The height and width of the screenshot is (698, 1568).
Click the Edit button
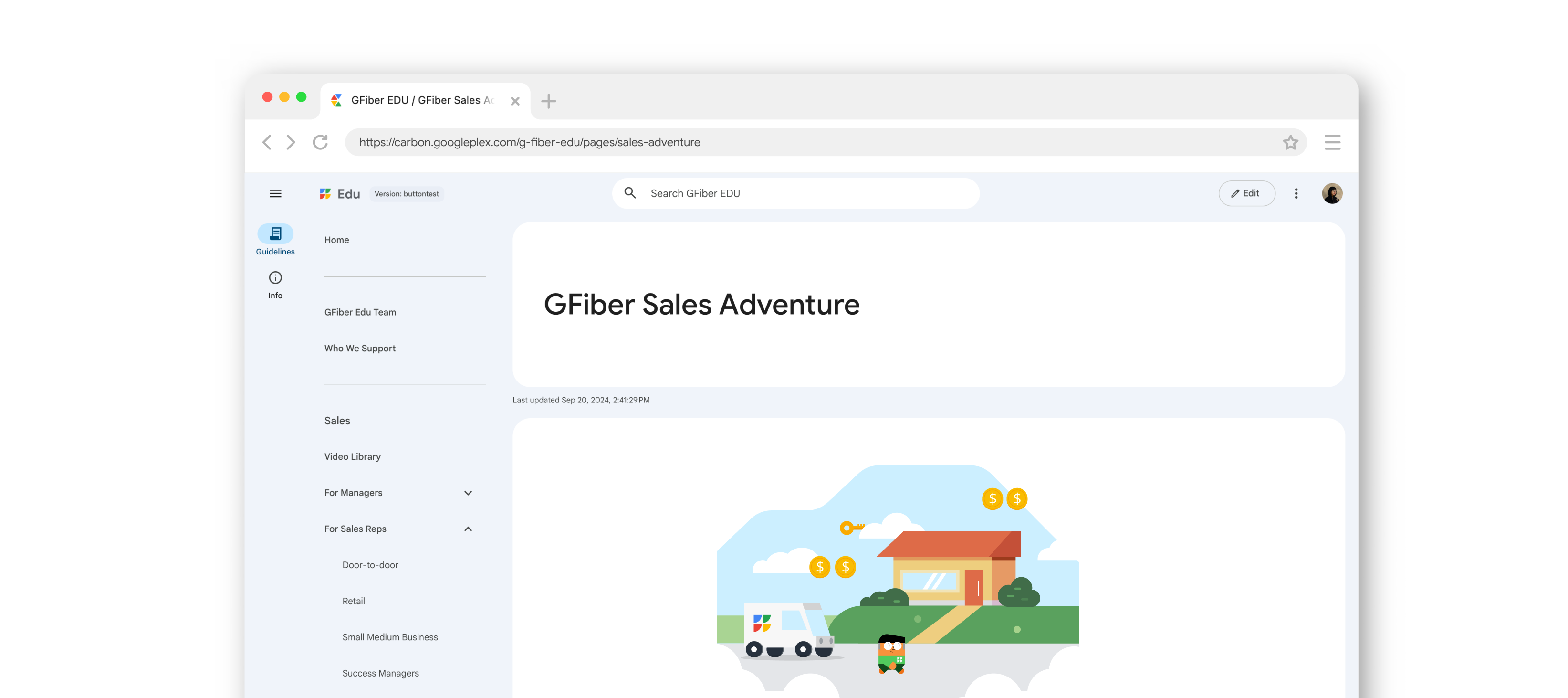(1246, 193)
